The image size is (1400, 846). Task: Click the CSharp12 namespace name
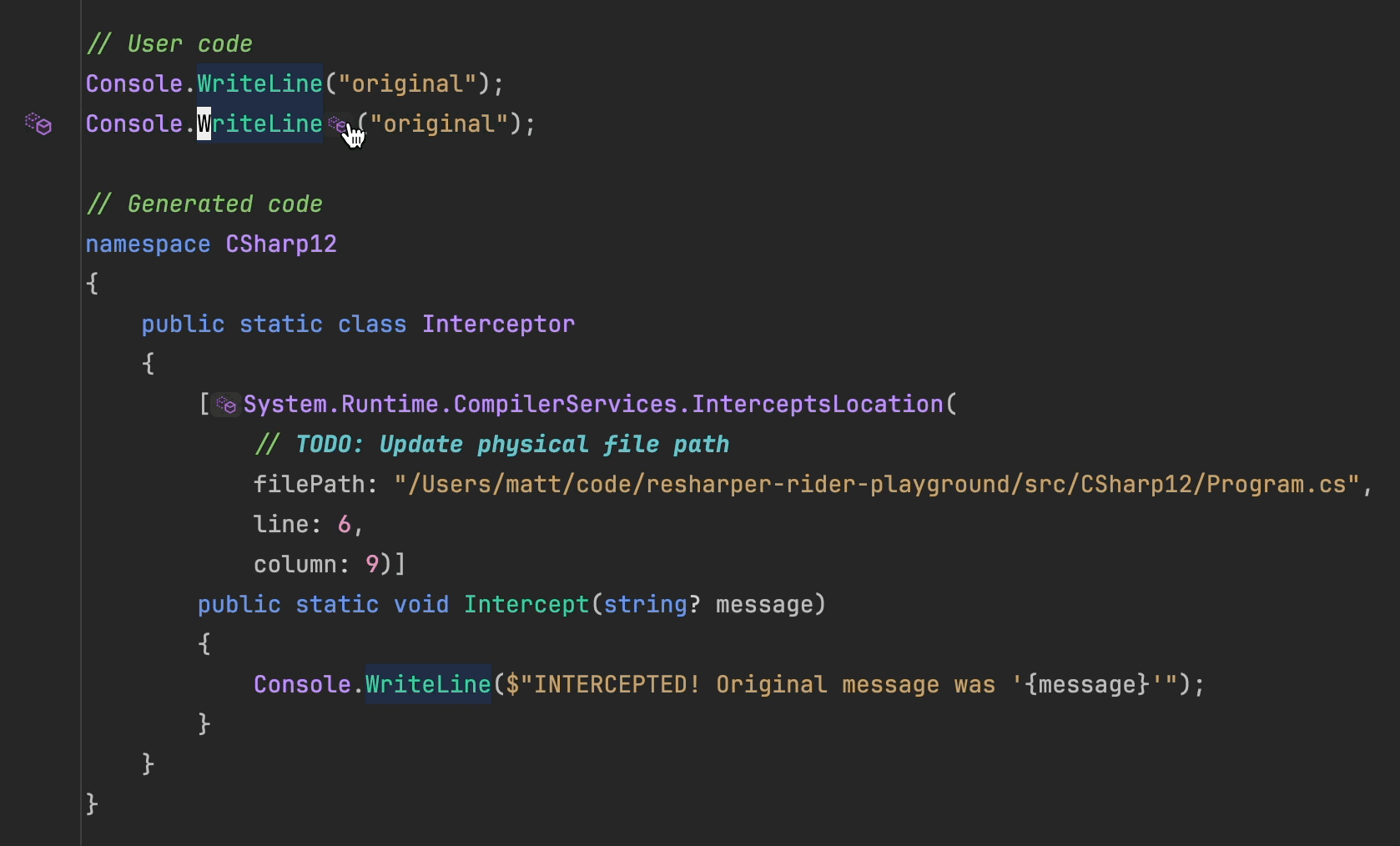pyautogui.click(x=280, y=244)
